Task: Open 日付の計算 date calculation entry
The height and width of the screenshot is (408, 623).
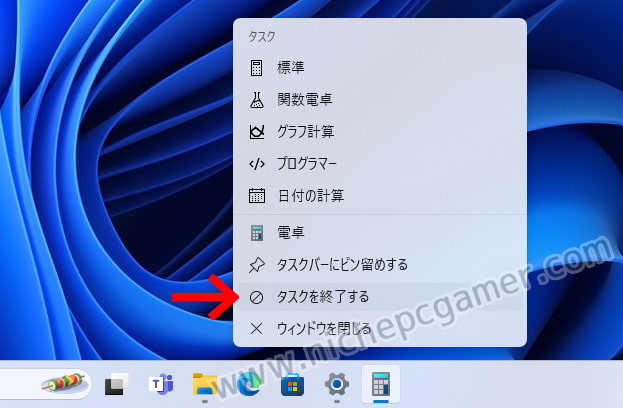Action: [380, 196]
